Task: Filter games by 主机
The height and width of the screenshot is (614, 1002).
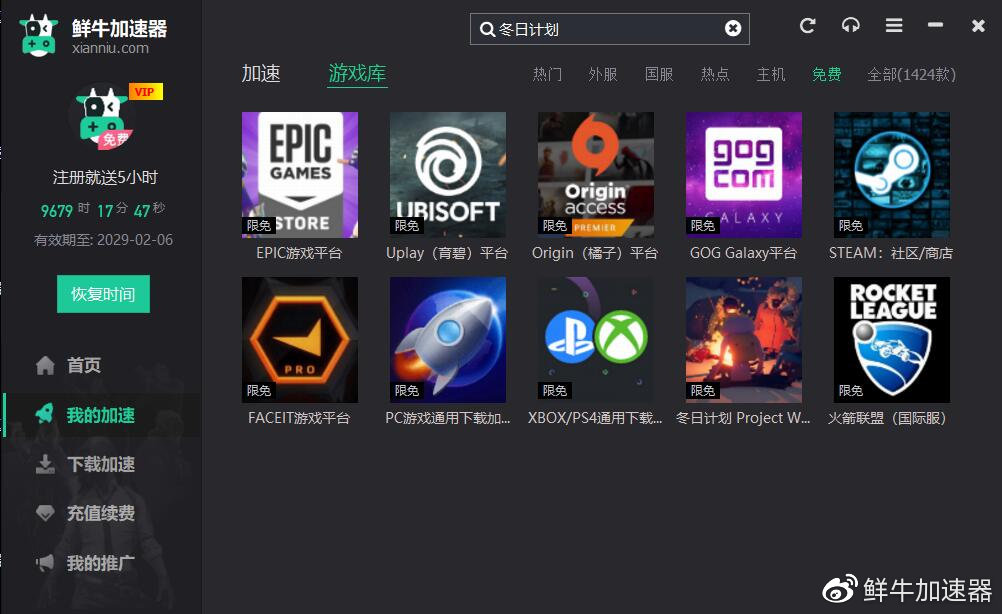Action: click(771, 75)
